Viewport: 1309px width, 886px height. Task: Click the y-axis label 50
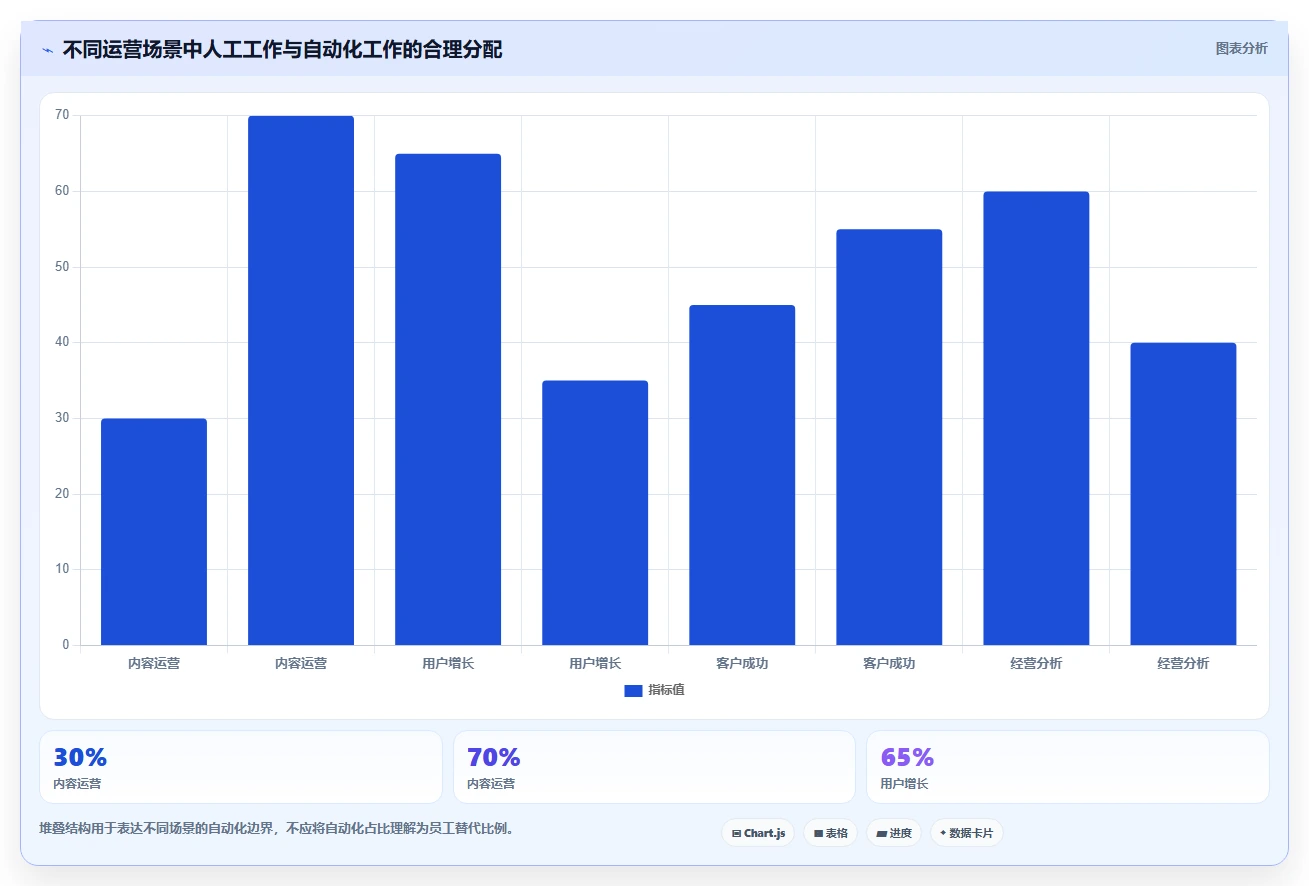[x=62, y=267]
